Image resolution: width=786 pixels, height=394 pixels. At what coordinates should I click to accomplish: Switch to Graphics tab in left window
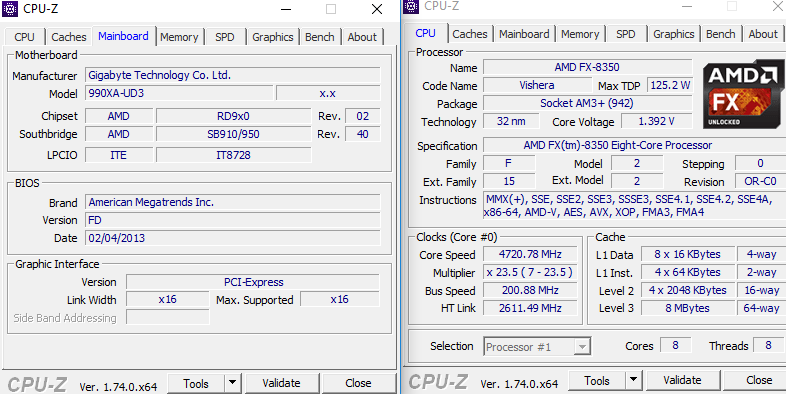point(273,37)
